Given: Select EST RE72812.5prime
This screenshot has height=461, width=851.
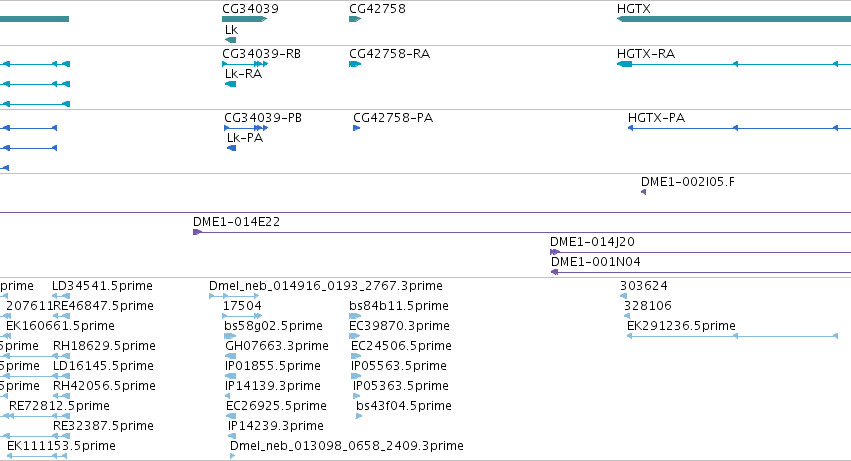Looking at the screenshot, I should (x=59, y=406).
